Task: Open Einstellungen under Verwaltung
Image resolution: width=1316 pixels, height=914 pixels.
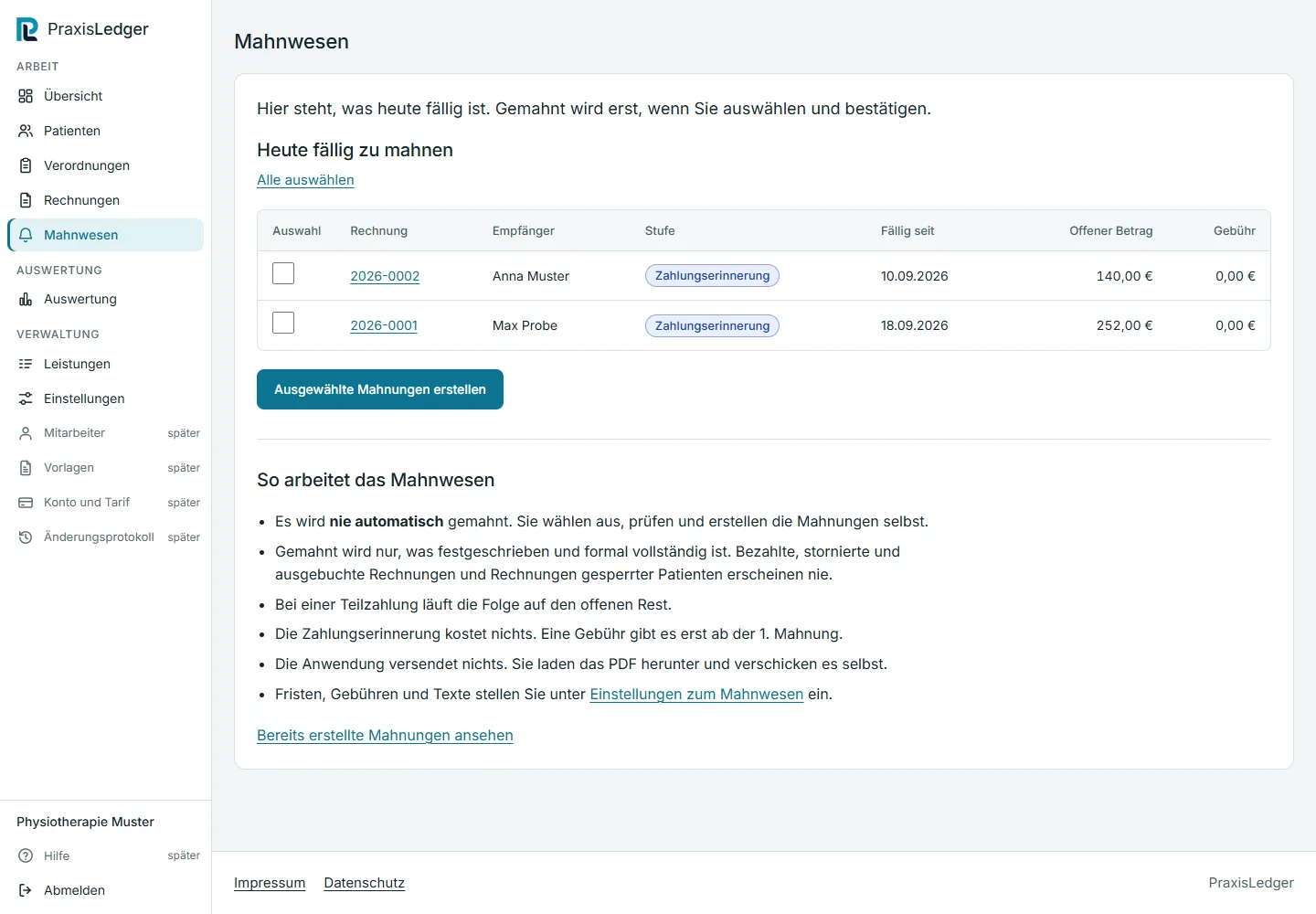Action: (105, 399)
